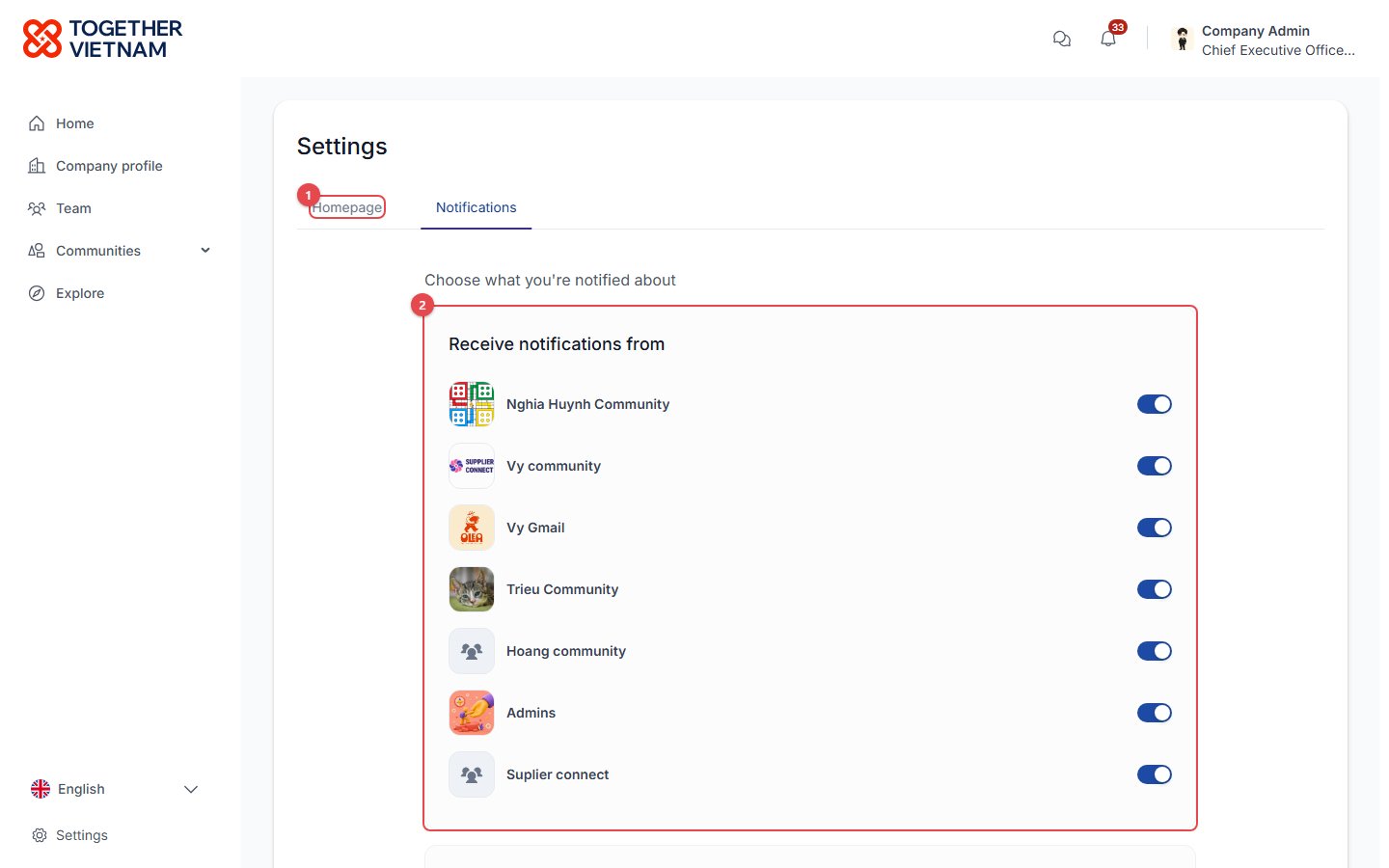Click the Vy Gmail label
Image resolution: width=1389 pixels, height=868 pixels.
[535, 528]
